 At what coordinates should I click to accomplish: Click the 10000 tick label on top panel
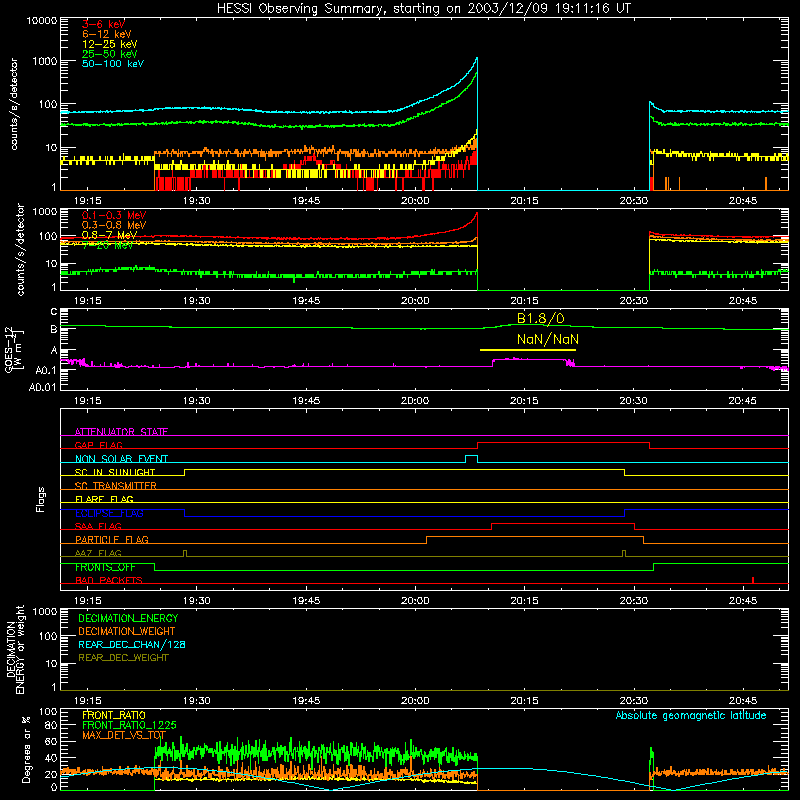tap(42, 21)
